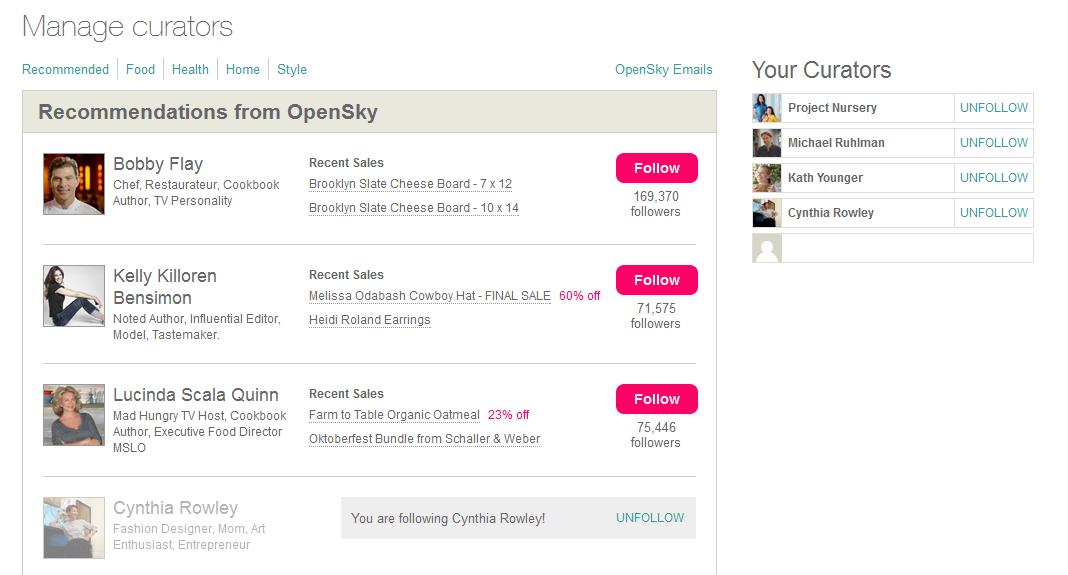Open the Health category tab
Image resolution: width=1068 pixels, height=575 pixels.
click(190, 69)
